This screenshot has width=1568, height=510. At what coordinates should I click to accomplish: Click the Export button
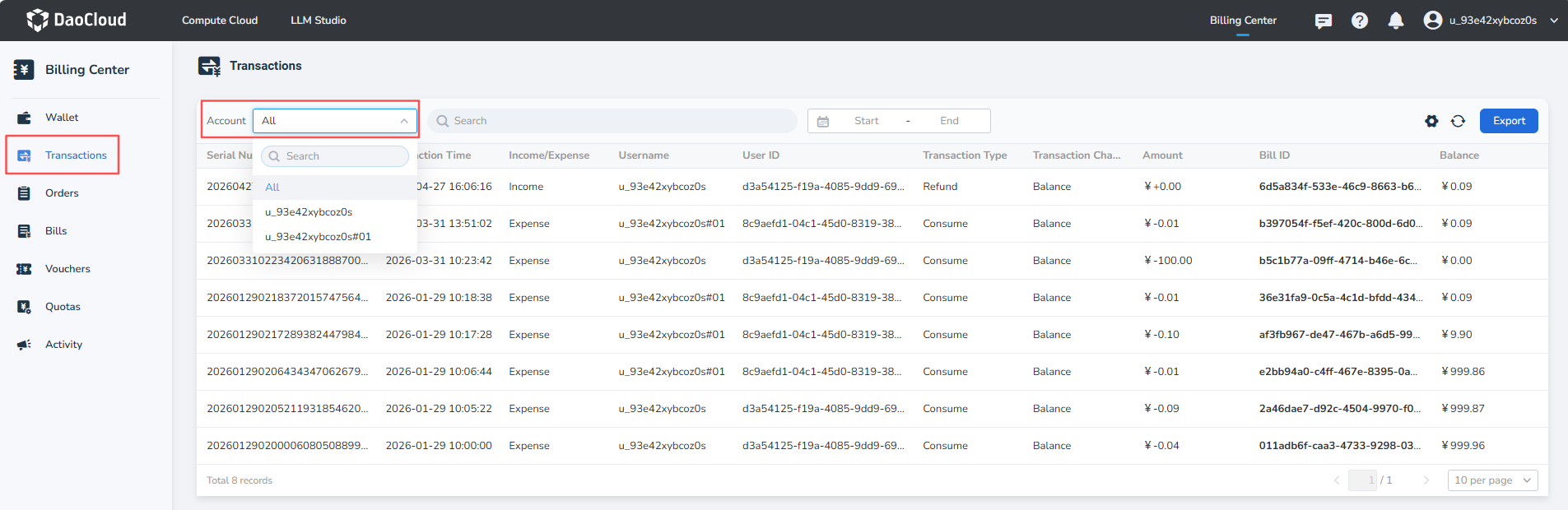coord(1509,121)
